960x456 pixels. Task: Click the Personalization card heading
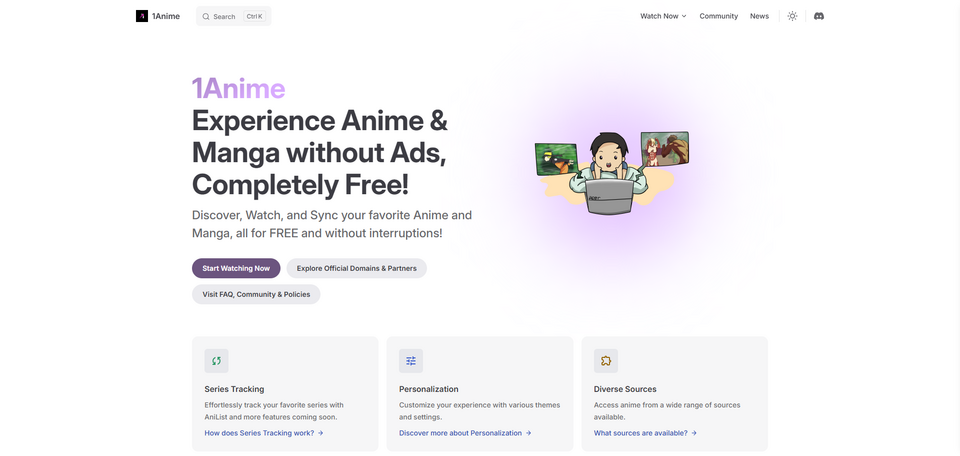point(429,389)
